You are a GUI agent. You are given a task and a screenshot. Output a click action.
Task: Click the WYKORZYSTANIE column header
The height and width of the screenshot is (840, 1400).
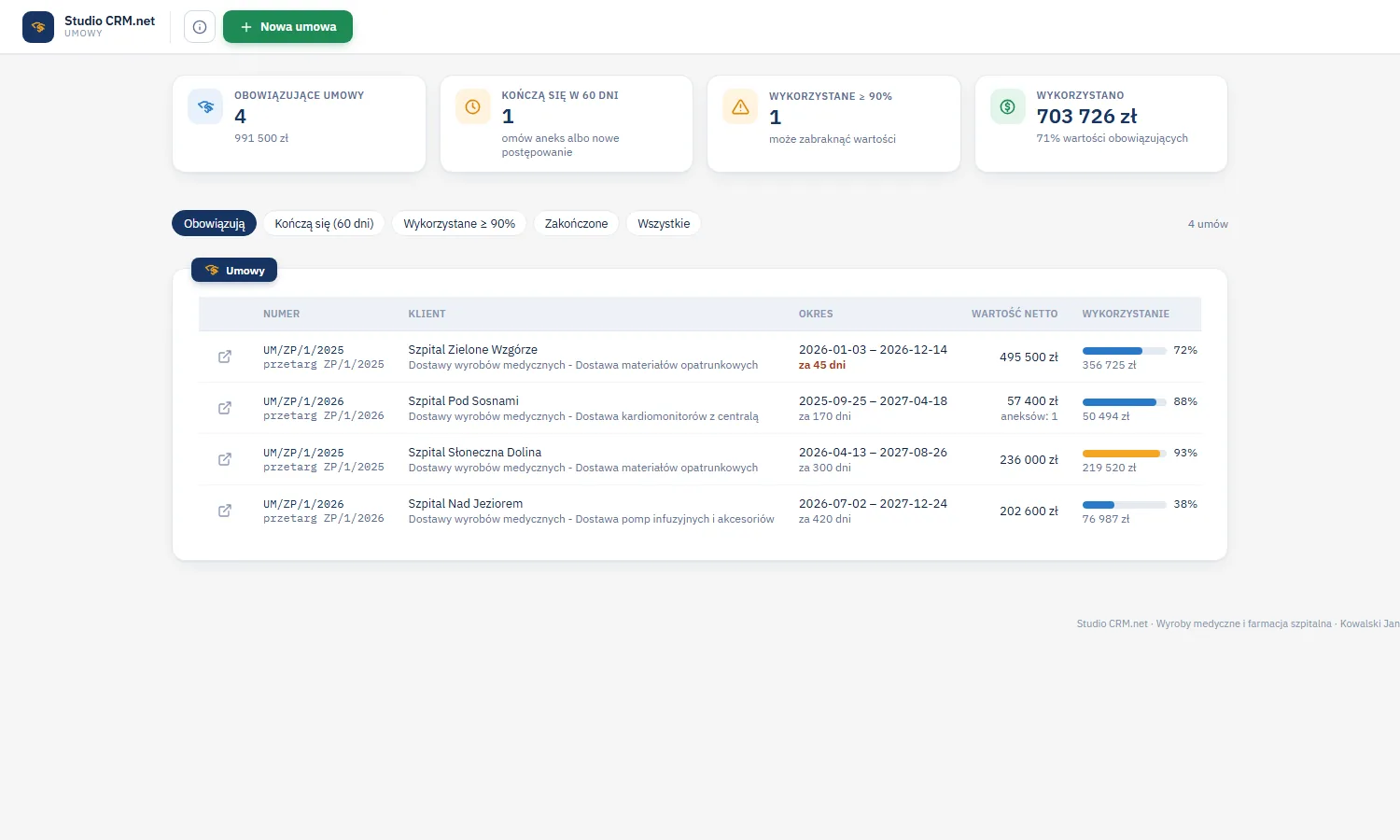[1126, 314]
